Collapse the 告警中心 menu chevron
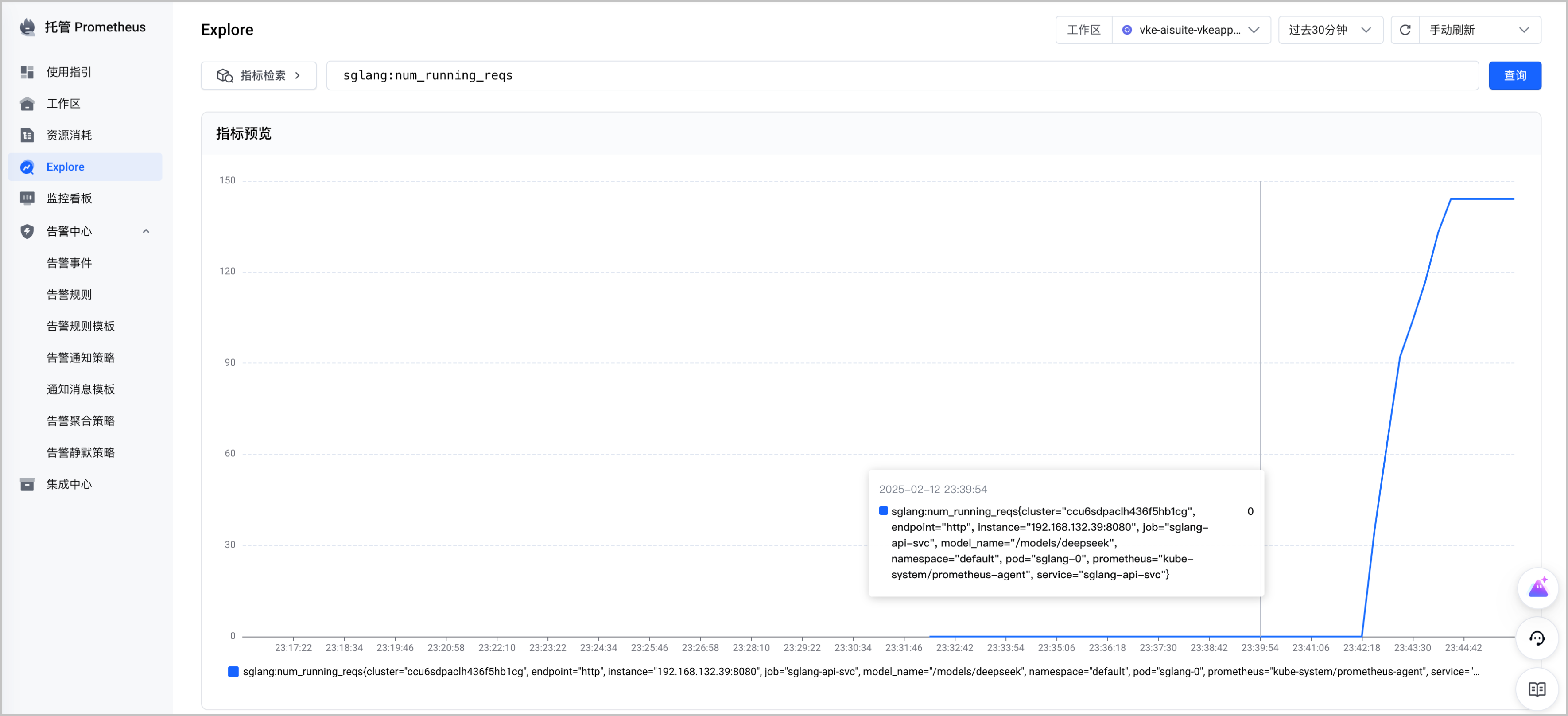 (146, 231)
